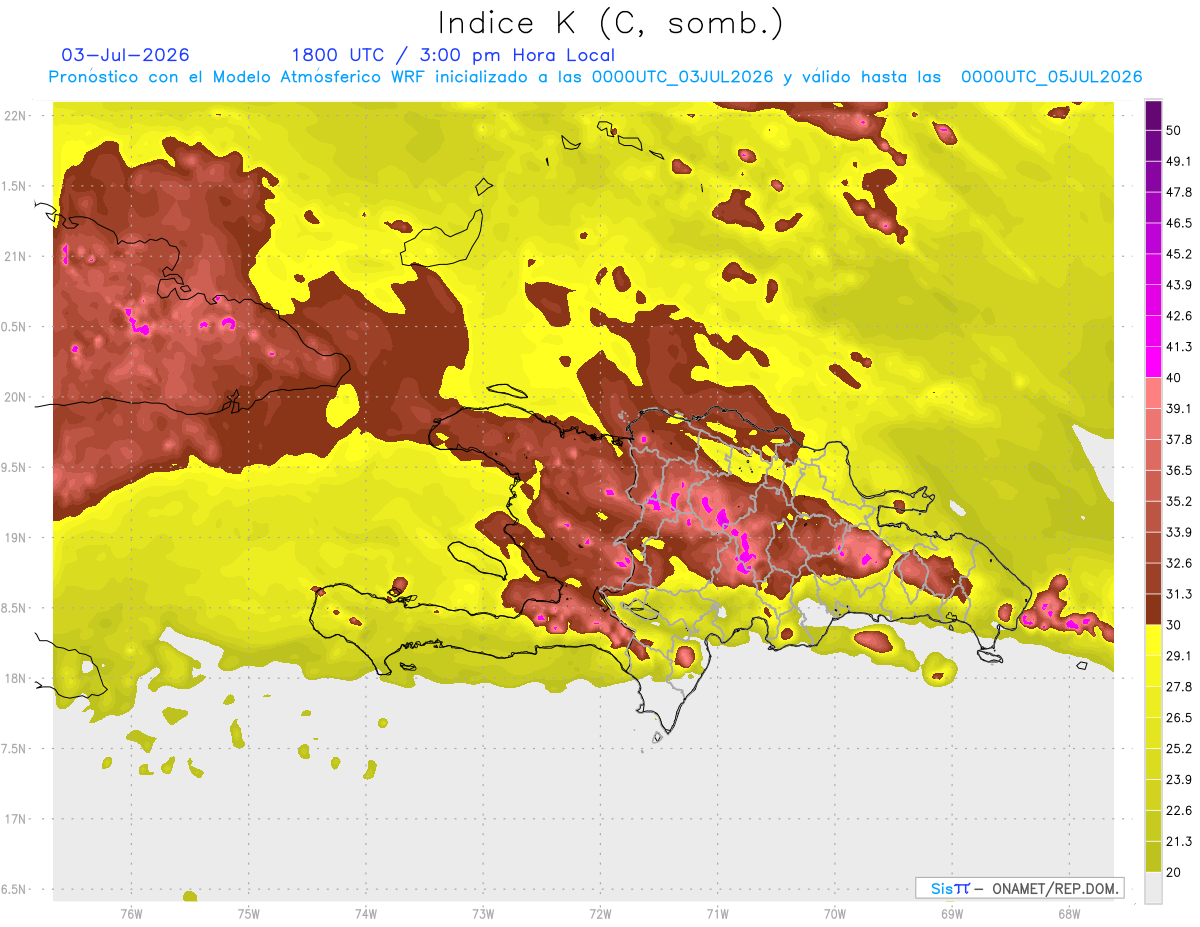Screen dimensions: 1200x927
Task: Click the colorbar value "26.5"
Action: [1179, 718]
